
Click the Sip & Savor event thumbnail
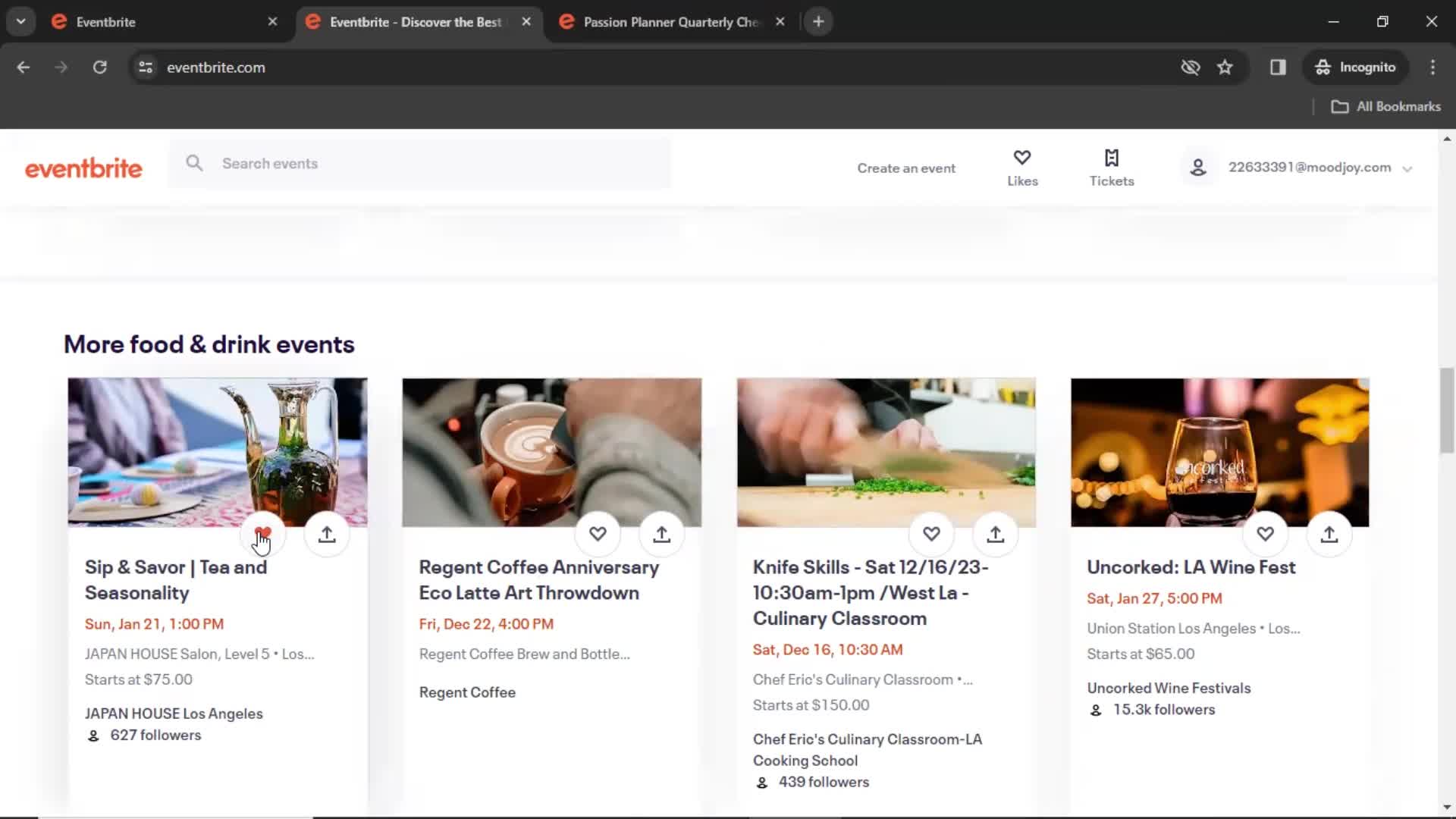coord(217,452)
